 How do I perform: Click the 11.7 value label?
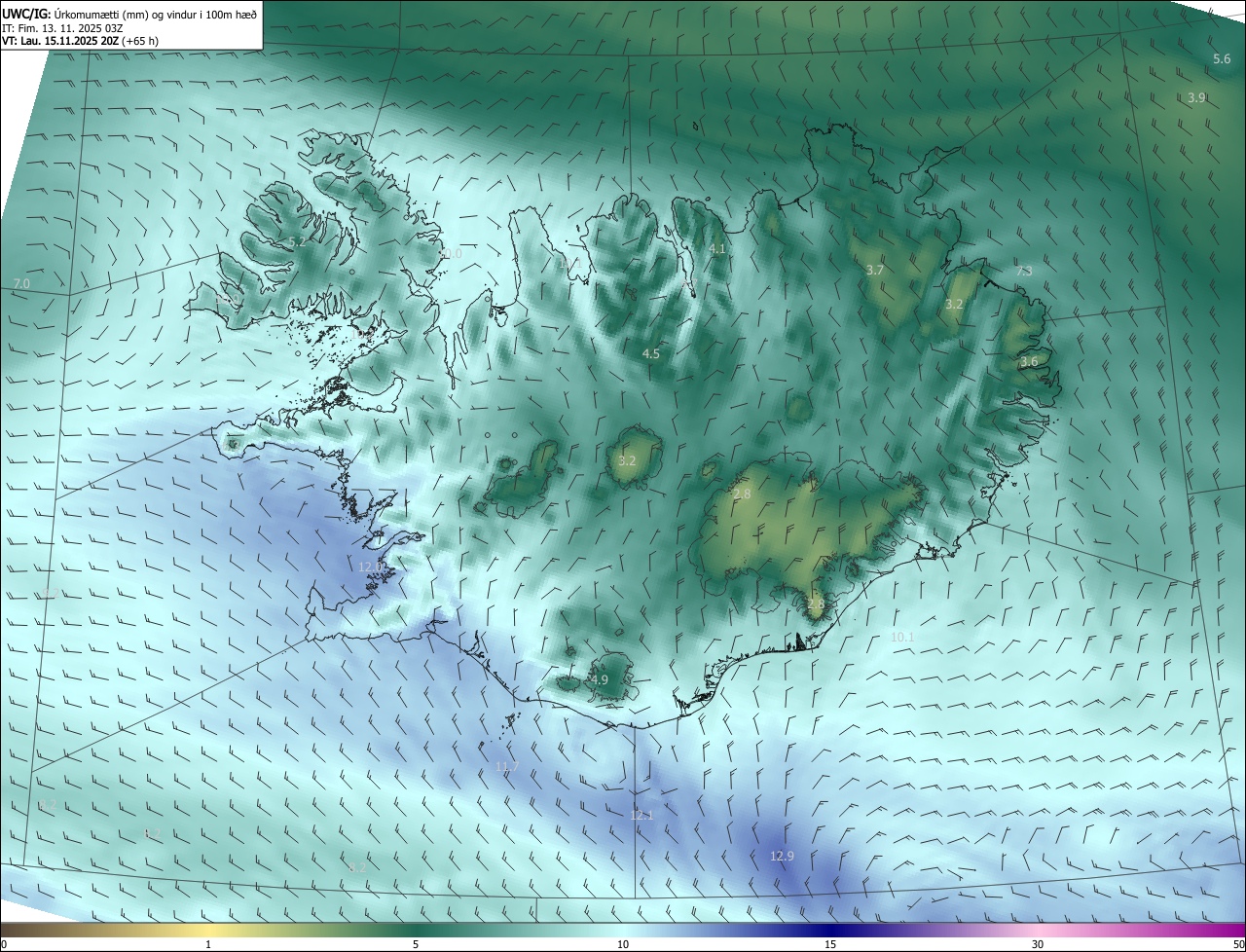[507, 767]
